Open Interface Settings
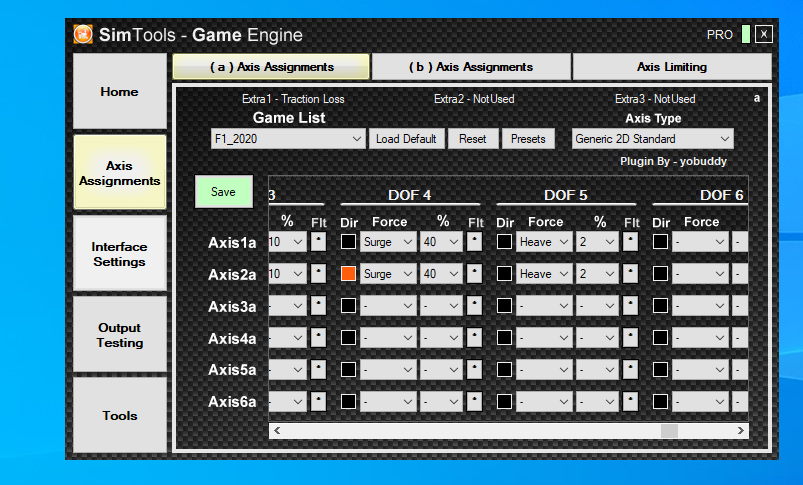This screenshot has height=485, width=803. [120, 254]
